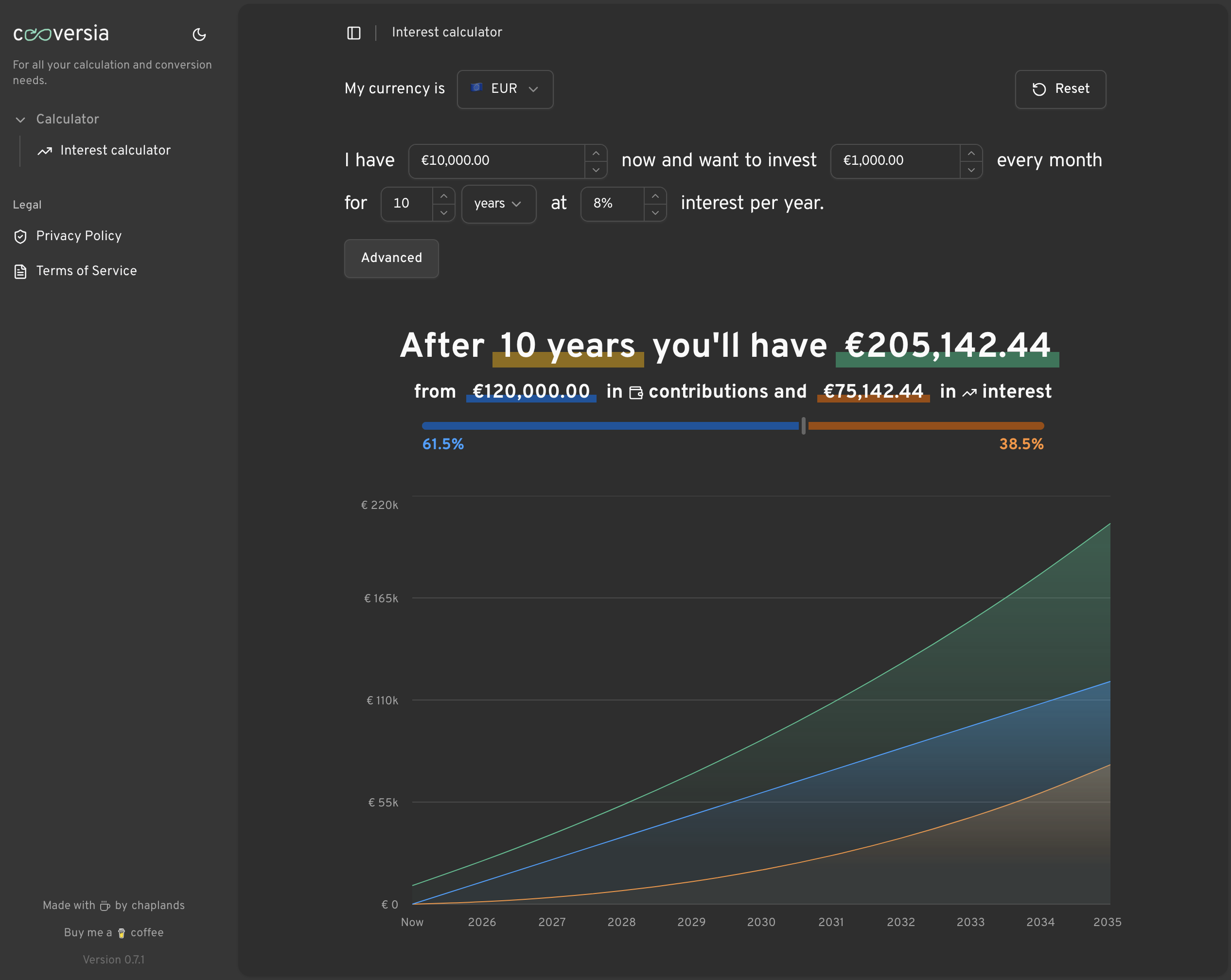Decrease monthly investment with down arrow
The width and height of the screenshot is (1231, 980).
pyautogui.click(x=970, y=170)
